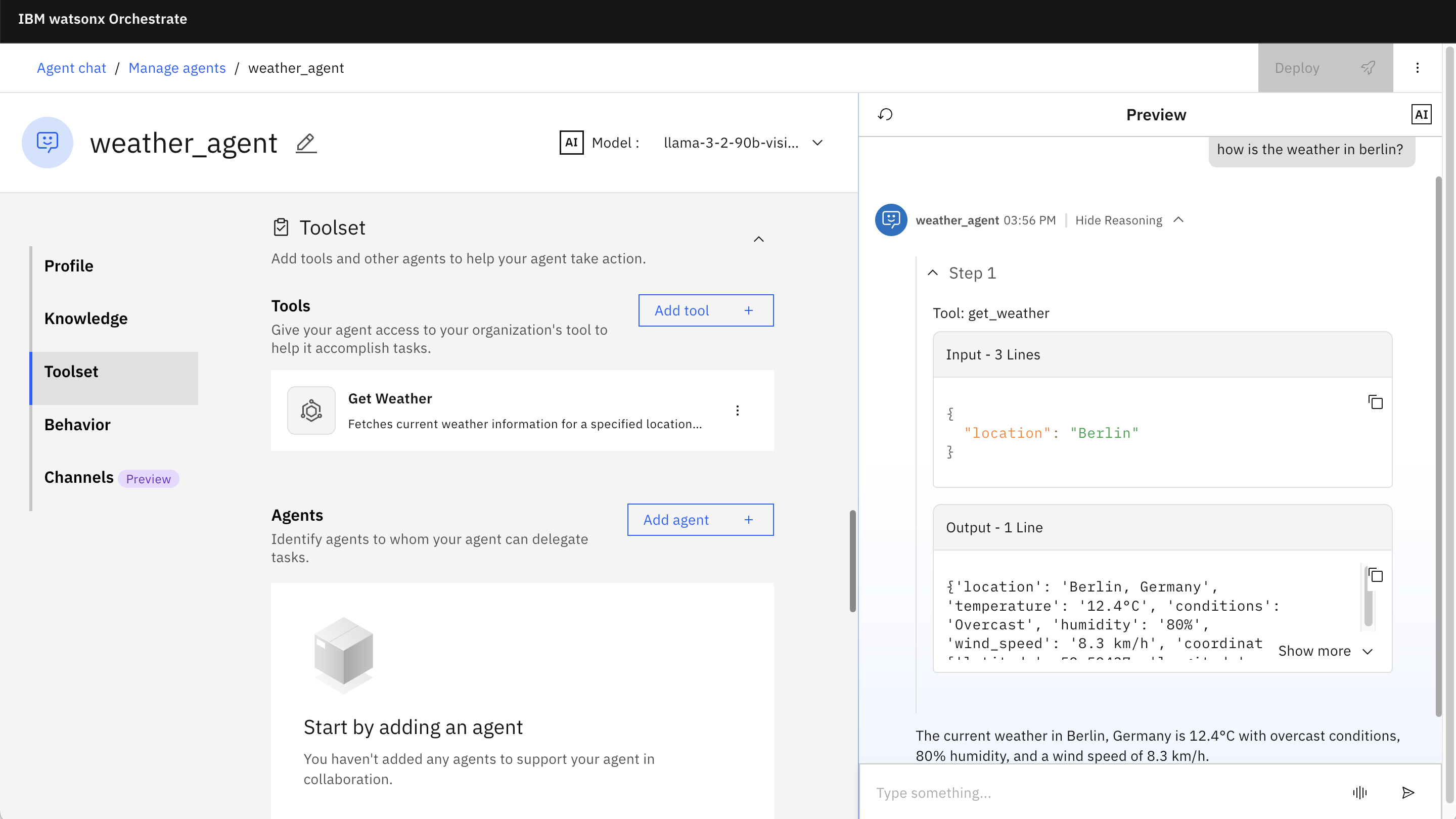Click the Manage agents breadcrumb link
Viewport: 1456px width, 819px height.
[x=177, y=68]
